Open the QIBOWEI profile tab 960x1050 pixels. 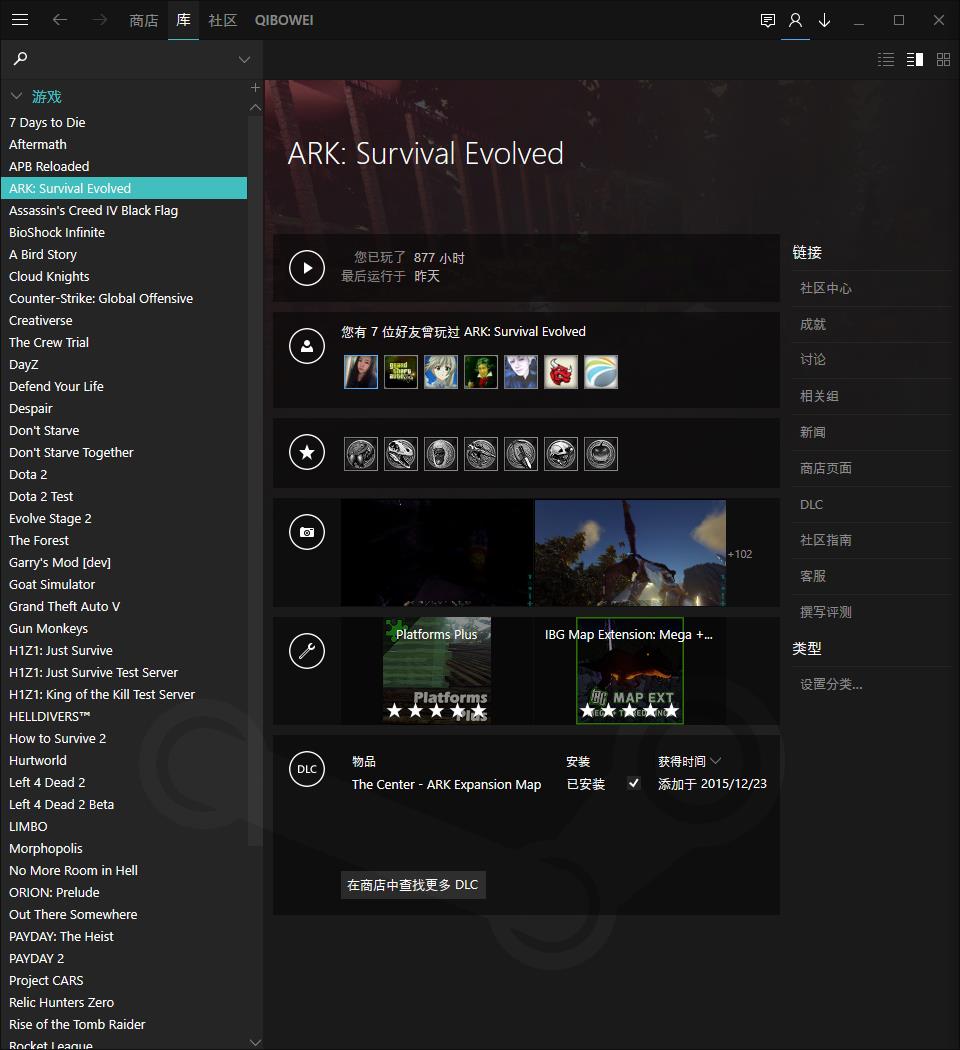point(284,20)
